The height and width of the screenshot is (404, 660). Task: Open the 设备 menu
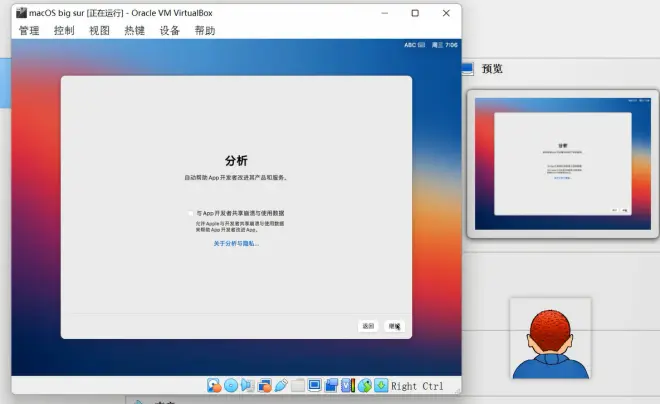pyautogui.click(x=170, y=31)
